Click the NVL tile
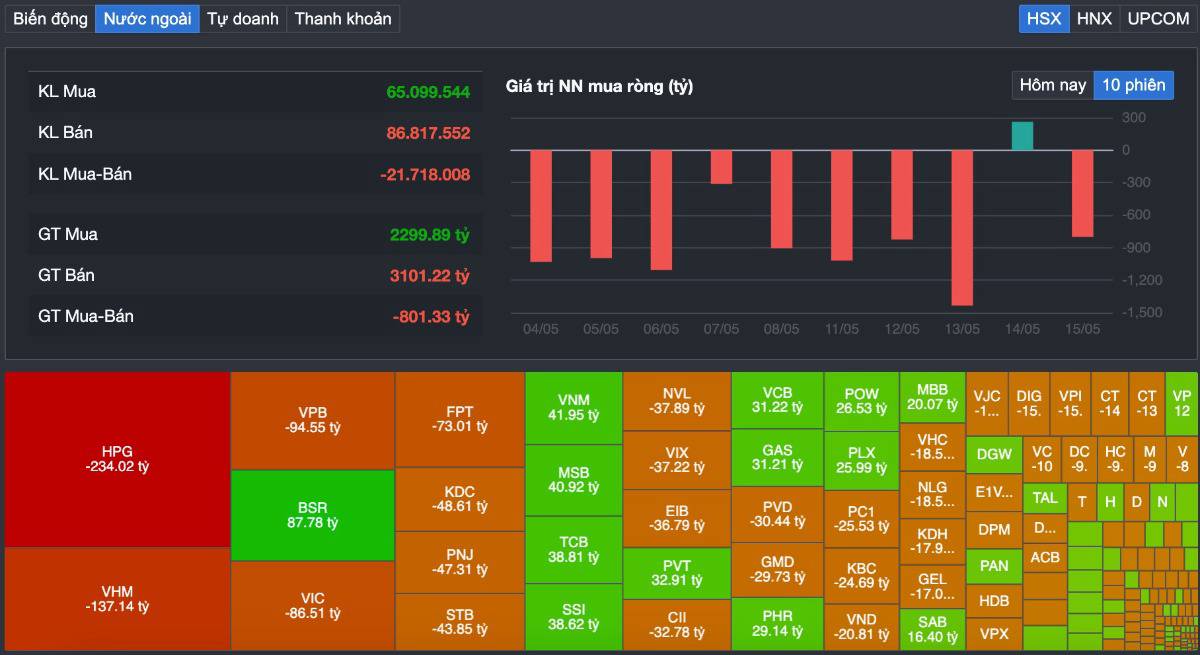Image resolution: width=1200 pixels, height=655 pixels. click(677, 401)
